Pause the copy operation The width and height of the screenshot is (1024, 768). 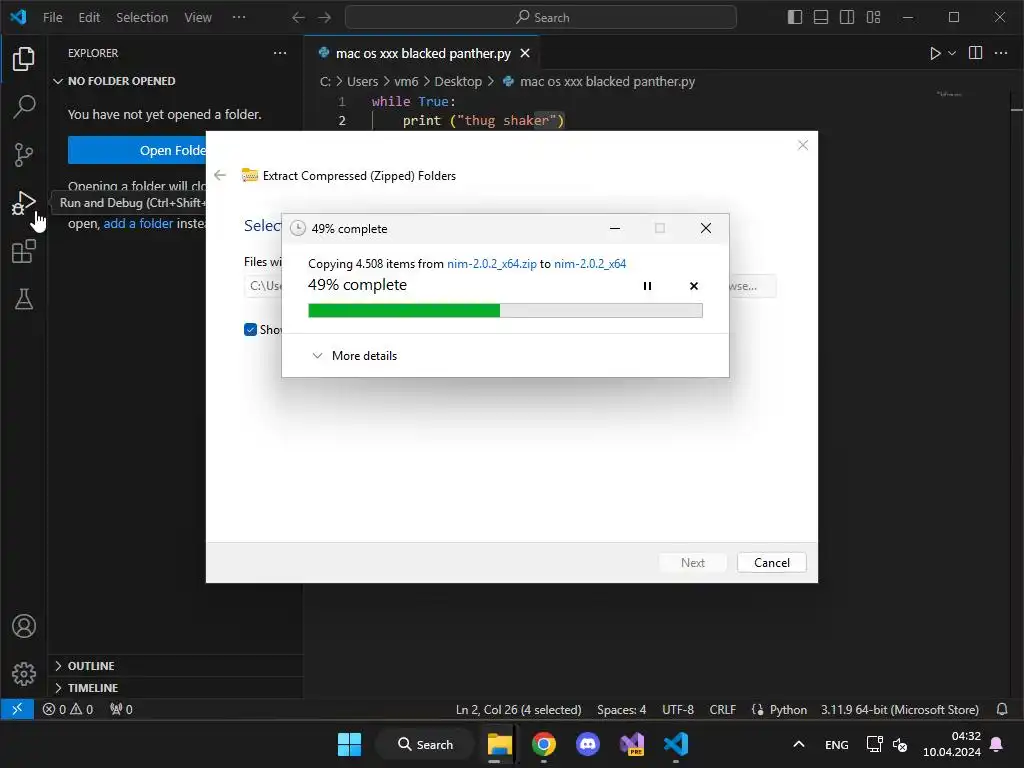point(647,286)
